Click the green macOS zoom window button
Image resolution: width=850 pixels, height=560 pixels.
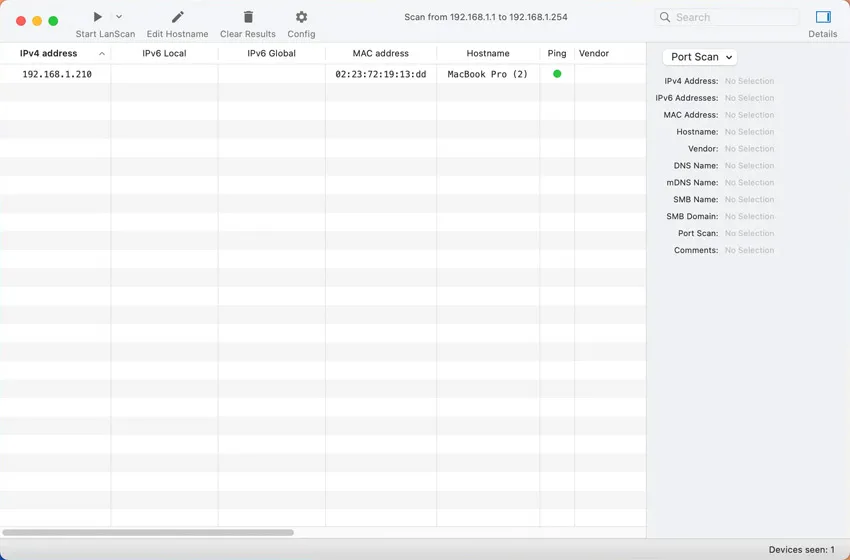coord(53,20)
